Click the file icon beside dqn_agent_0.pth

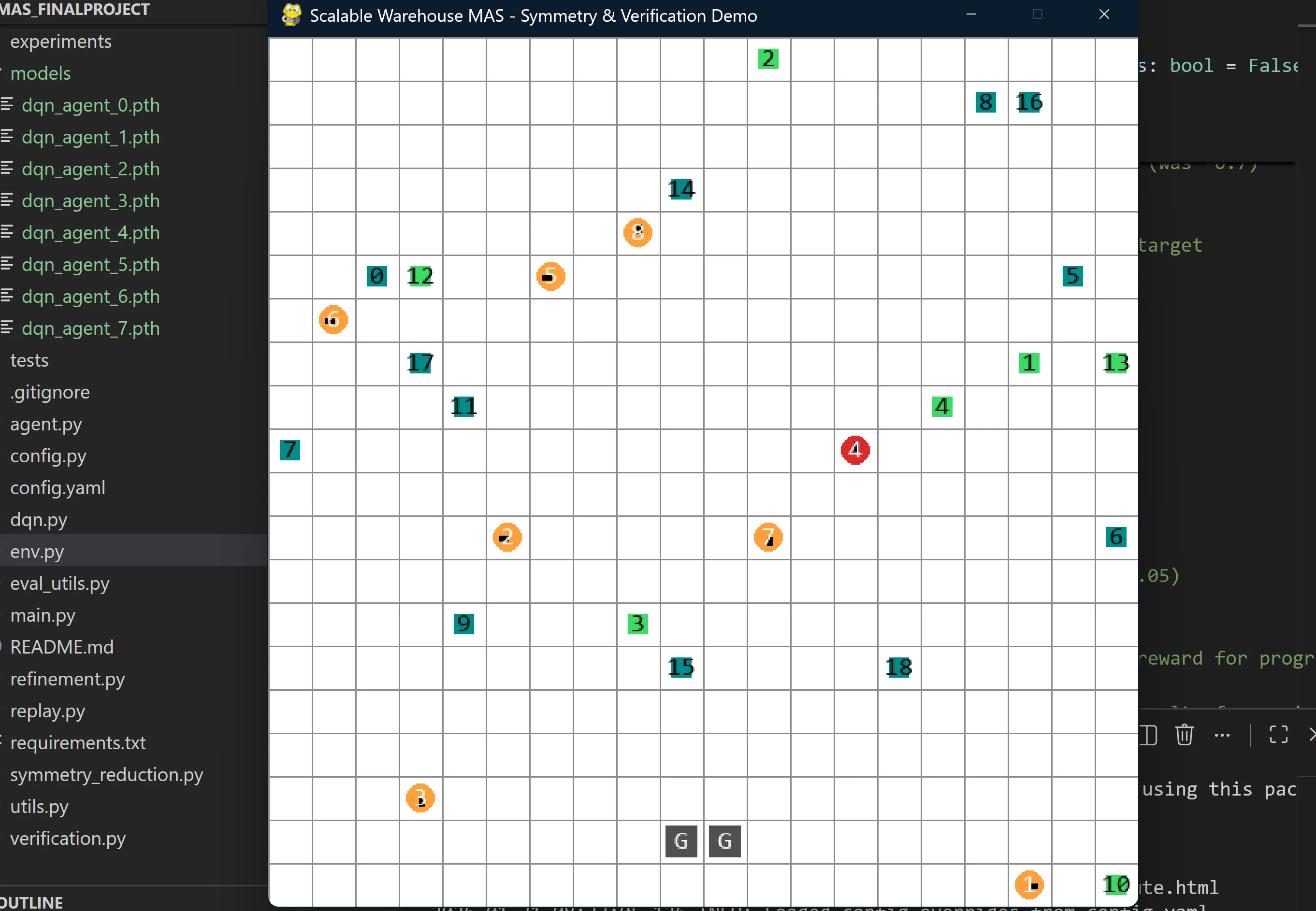point(7,105)
